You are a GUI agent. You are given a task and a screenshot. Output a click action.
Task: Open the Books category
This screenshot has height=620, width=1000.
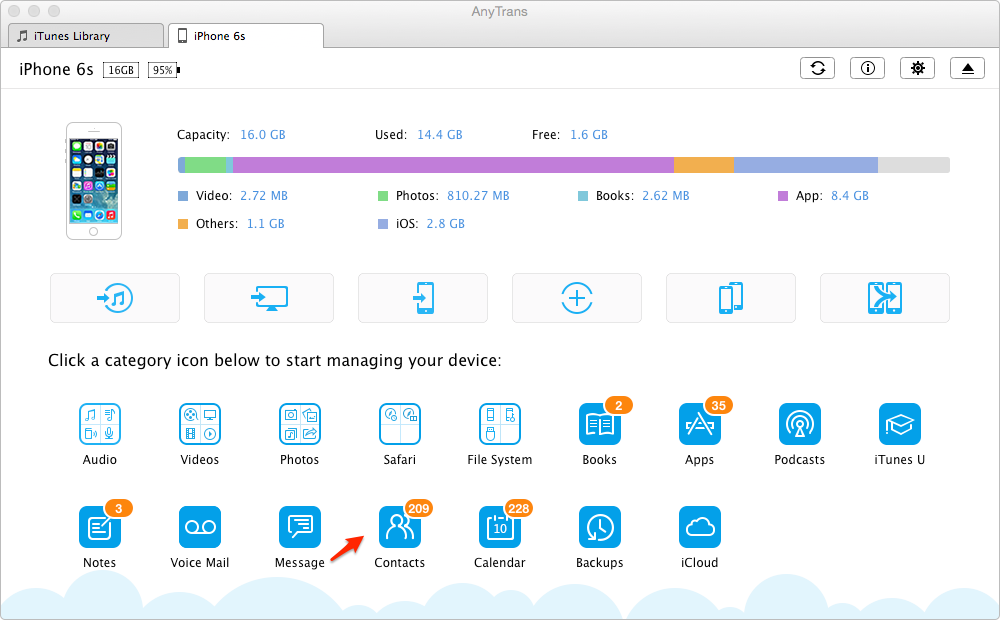pos(600,424)
